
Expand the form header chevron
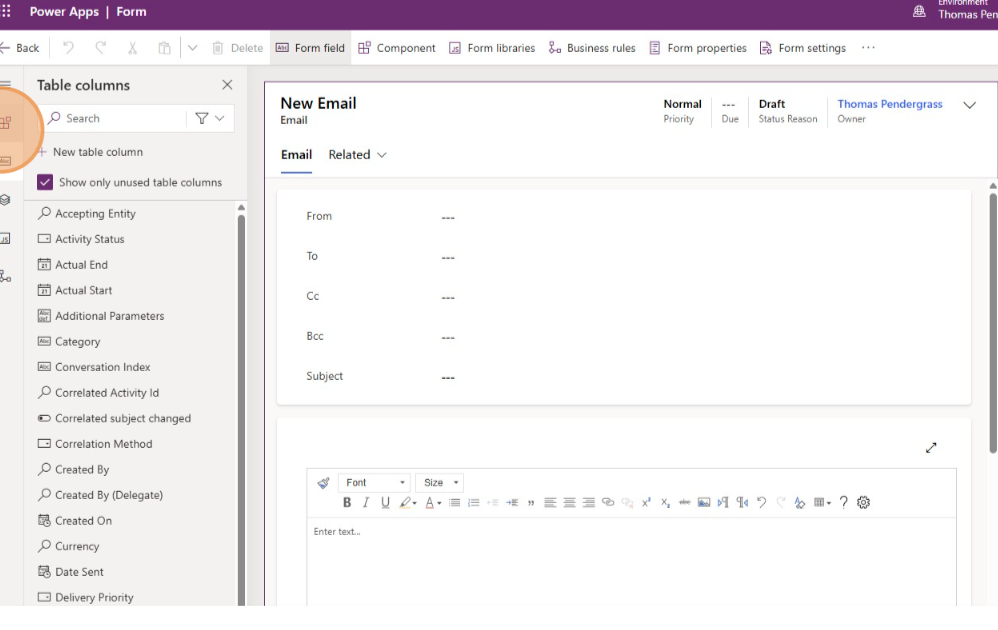[x=969, y=105]
